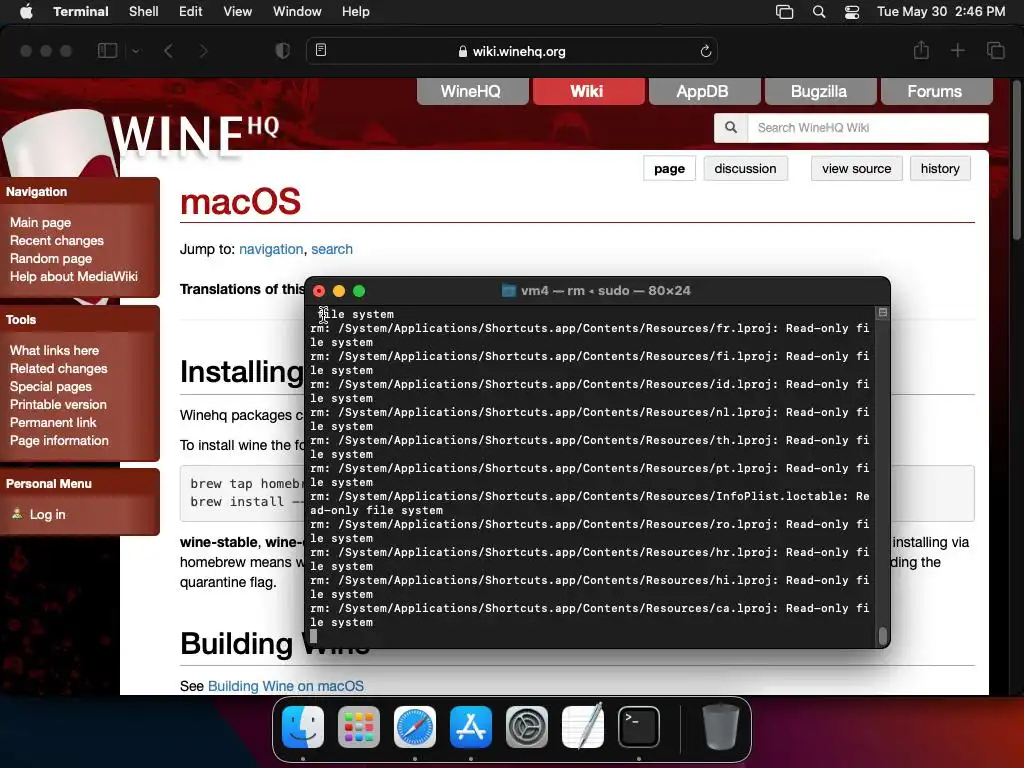
Task: Toggle the Safari sidebar
Action: (108, 51)
